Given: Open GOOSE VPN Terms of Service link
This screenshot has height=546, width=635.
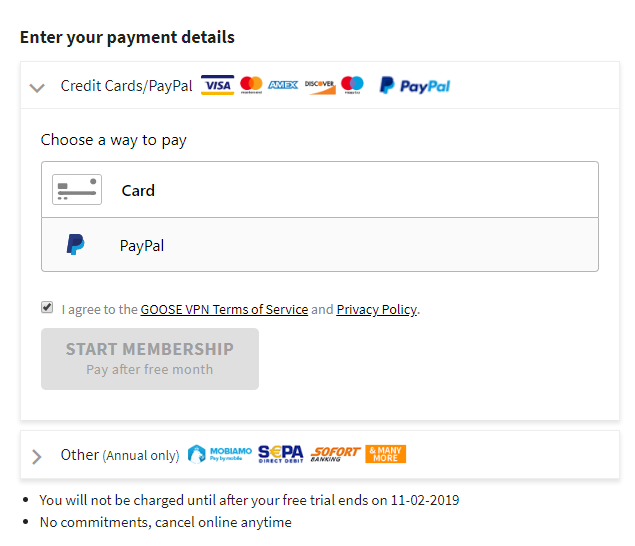Looking at the screenshot, I should (224, 309).
